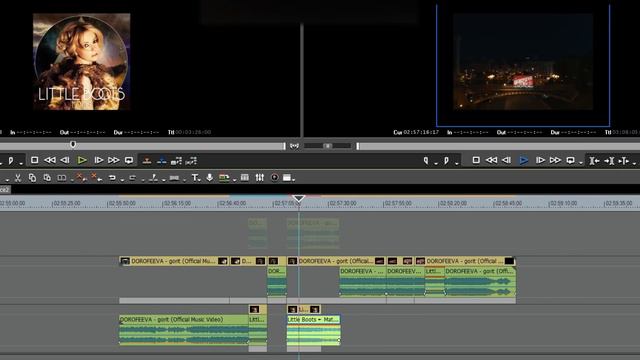
Task: Select the highlighted 'Little Boots' audio clip
Action: pos(313,330)
